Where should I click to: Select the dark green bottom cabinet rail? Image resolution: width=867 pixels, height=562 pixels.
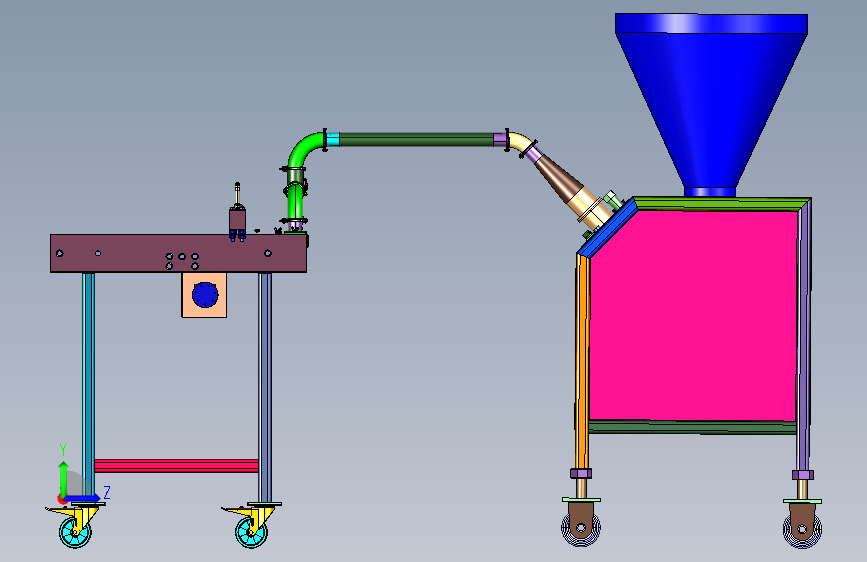692,427
